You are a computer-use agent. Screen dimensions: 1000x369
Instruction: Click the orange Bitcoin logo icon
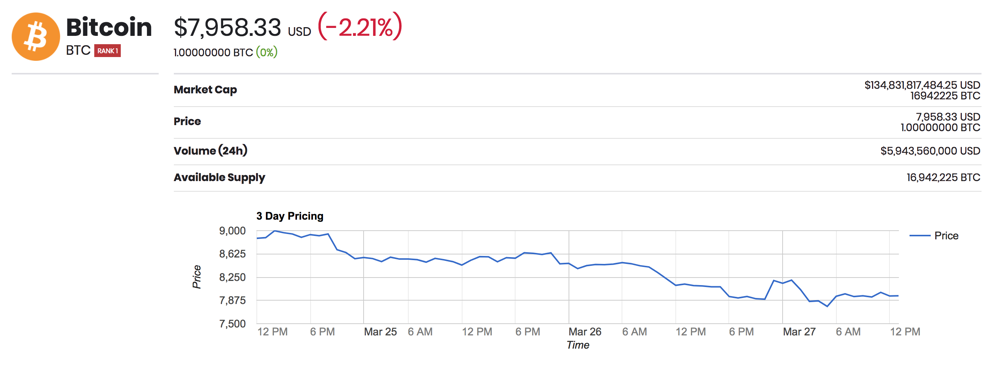click(x=36, y=36)
